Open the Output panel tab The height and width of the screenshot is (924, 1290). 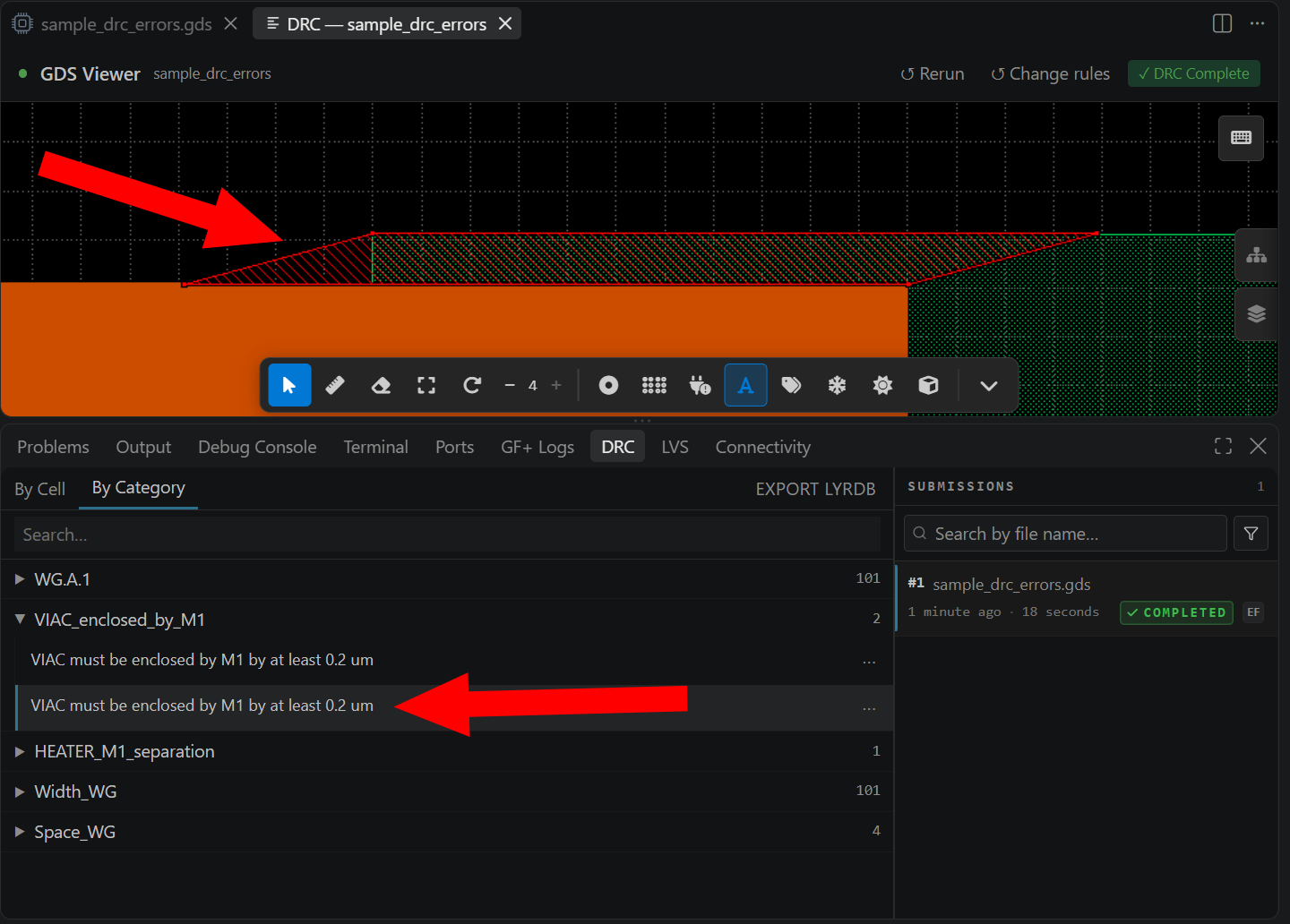(143, 447)
